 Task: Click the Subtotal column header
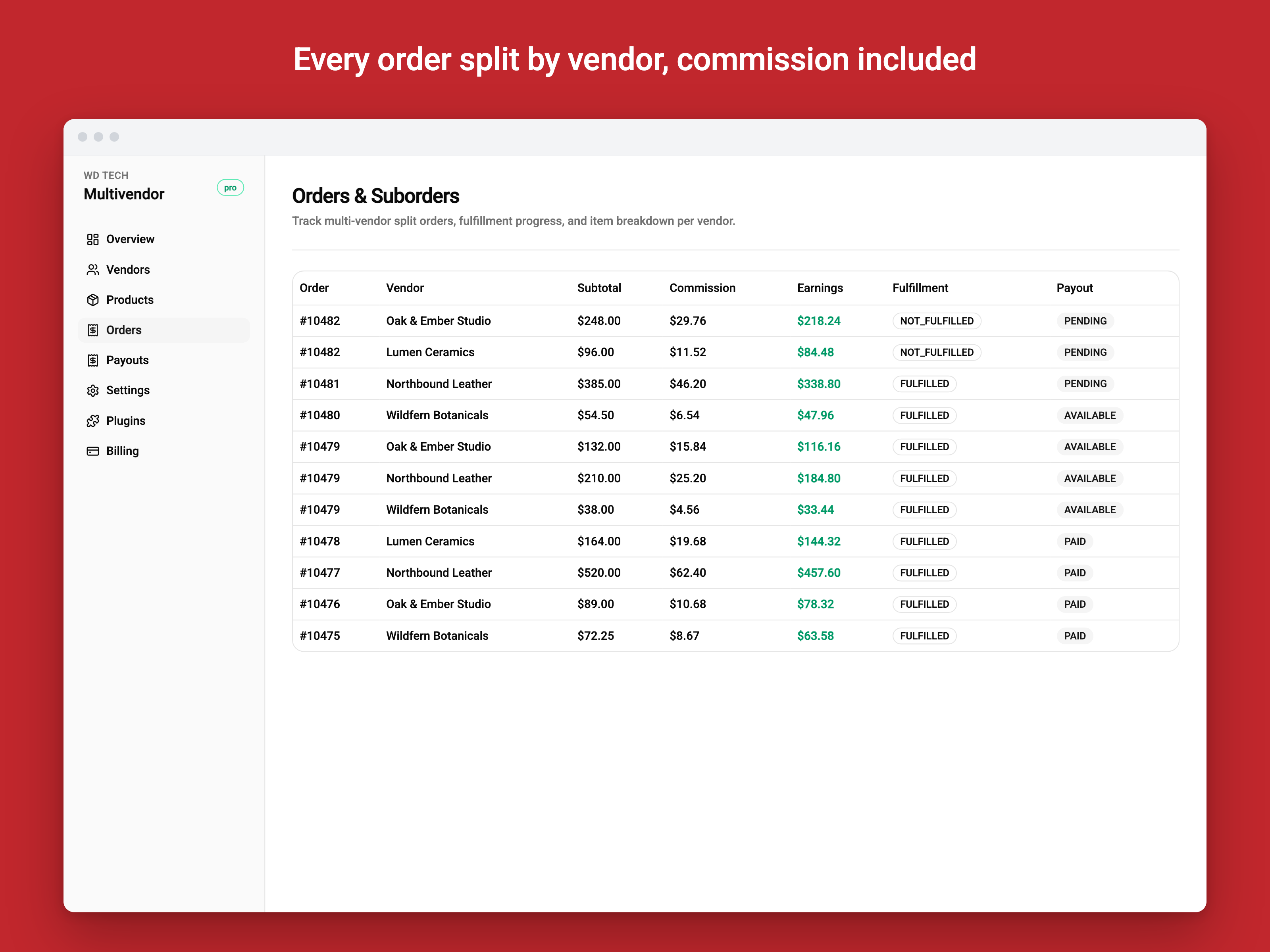point(599,288)
